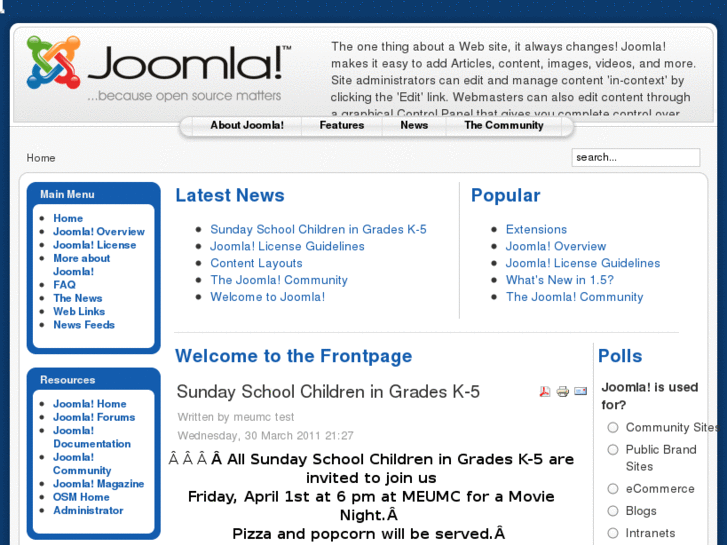Open Joomla! Overview in Popular list

[555, 246]
